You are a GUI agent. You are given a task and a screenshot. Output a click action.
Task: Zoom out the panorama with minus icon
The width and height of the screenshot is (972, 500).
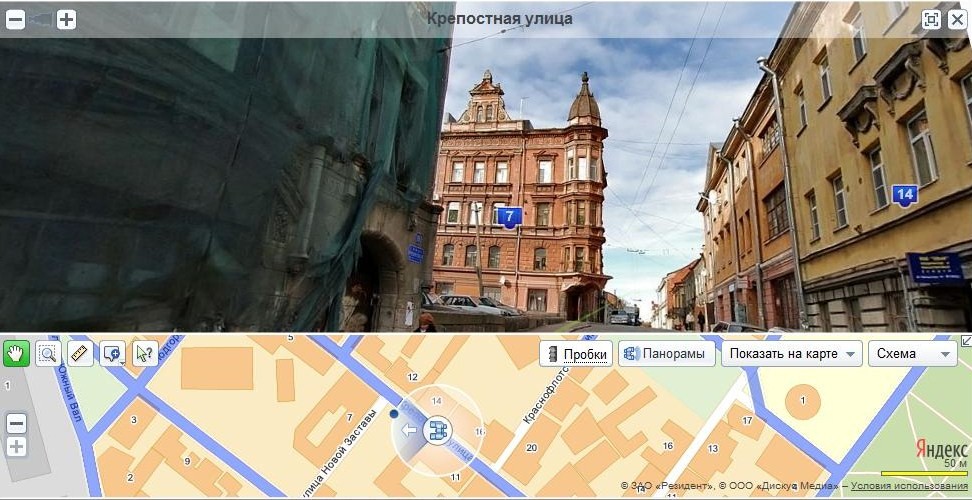click(15, 19)
